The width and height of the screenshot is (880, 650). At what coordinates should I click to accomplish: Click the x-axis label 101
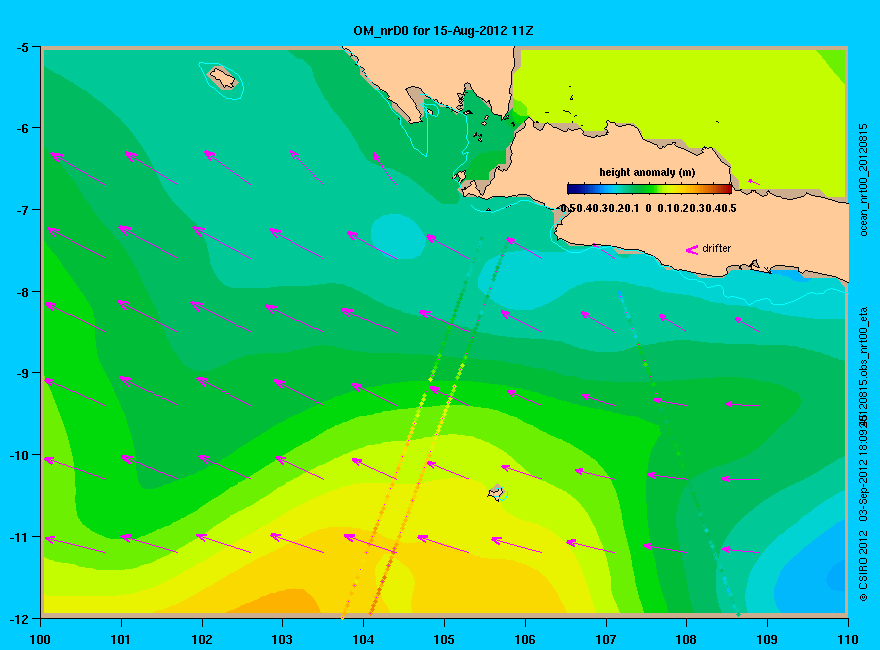point(121,639)
